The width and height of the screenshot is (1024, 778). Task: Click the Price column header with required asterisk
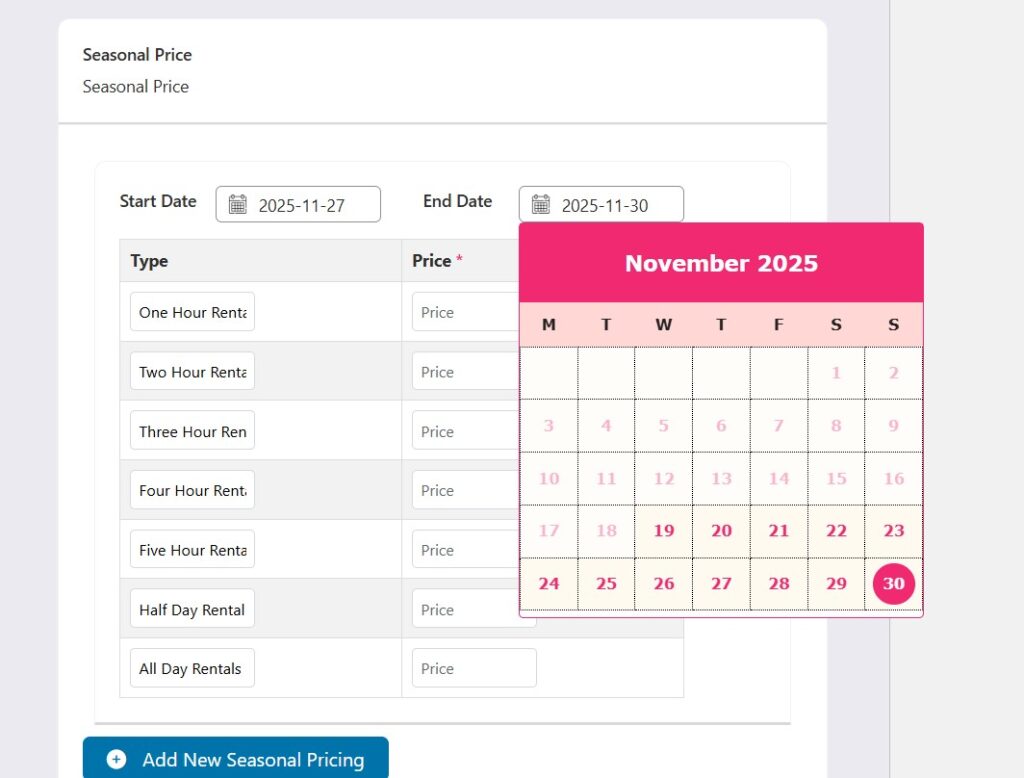[435, 261]
